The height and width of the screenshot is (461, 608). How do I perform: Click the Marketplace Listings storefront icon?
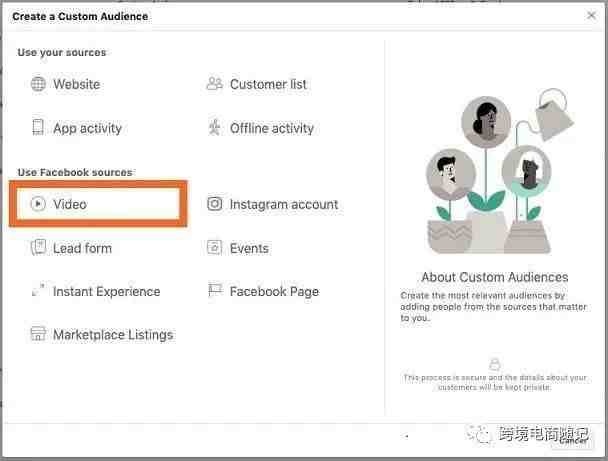pyautogui.click(x=38, y=334)
